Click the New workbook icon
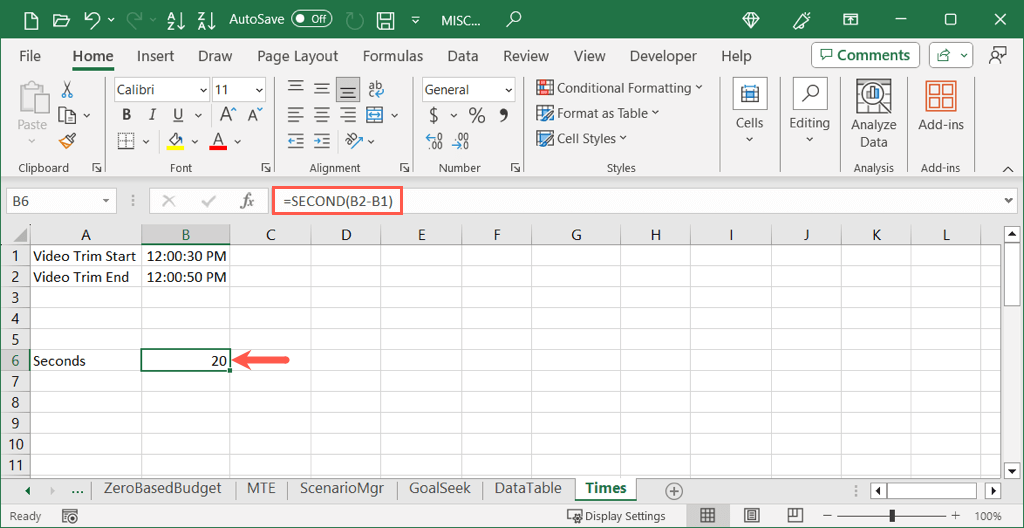 [32, 20]
